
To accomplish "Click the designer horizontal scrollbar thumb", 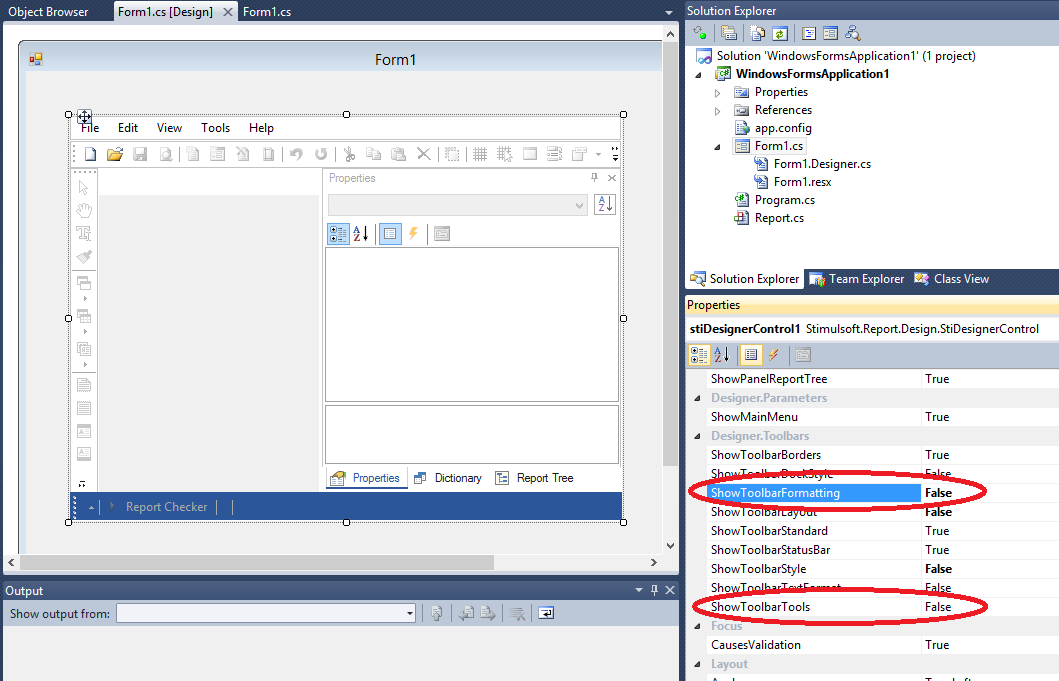I will point(257,562).
